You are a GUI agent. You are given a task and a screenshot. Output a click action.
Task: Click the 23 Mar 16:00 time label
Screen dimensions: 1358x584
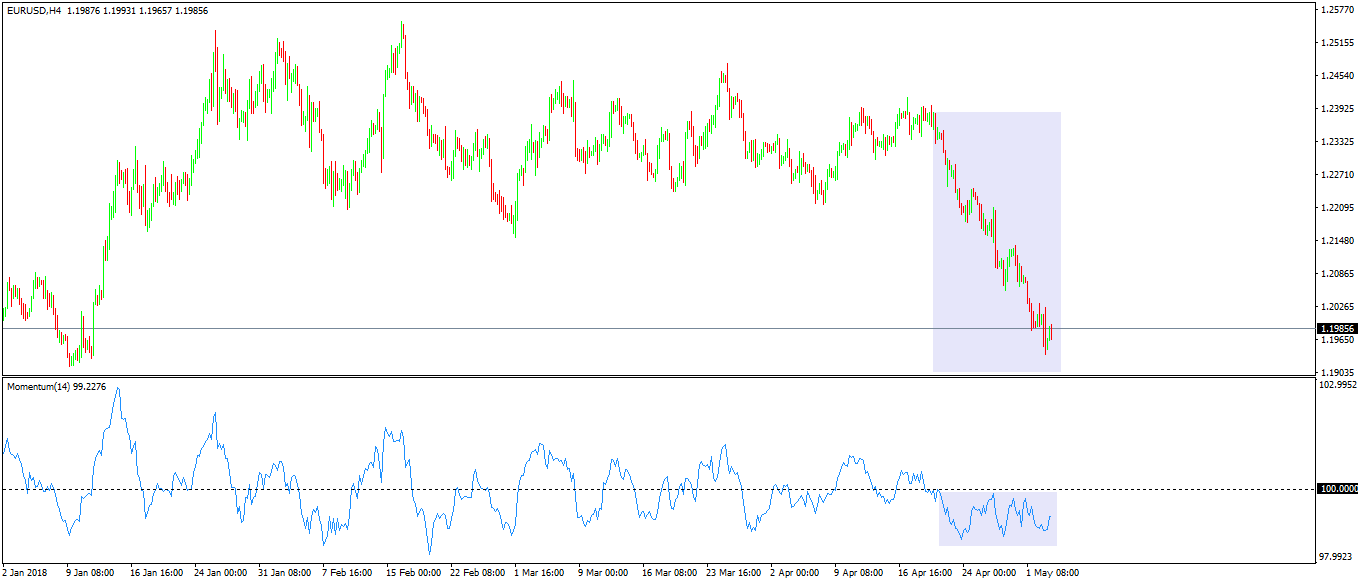tap(734, 574)
